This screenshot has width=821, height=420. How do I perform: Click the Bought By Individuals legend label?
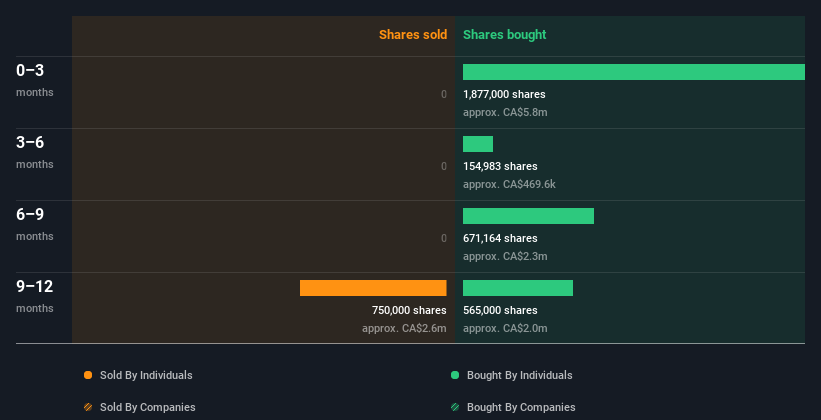click(519, 375)
